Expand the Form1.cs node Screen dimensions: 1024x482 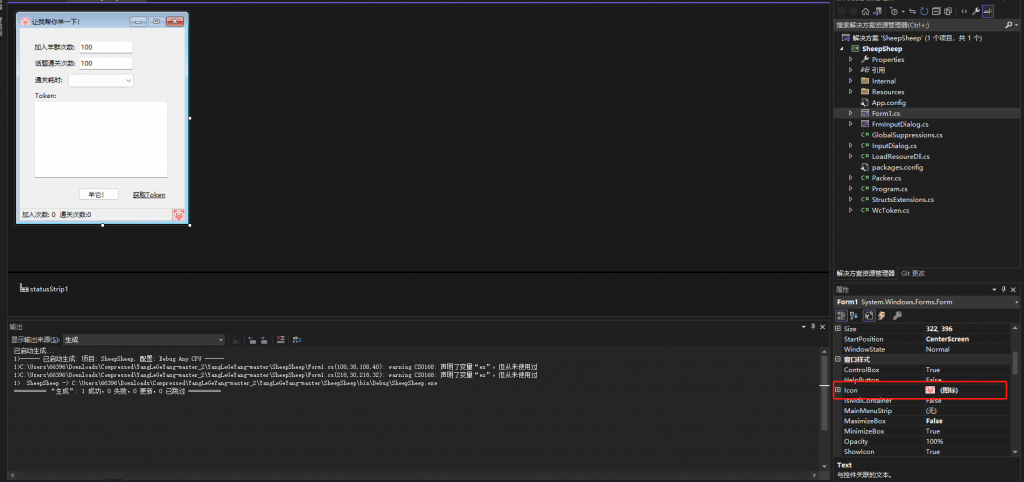851,113
